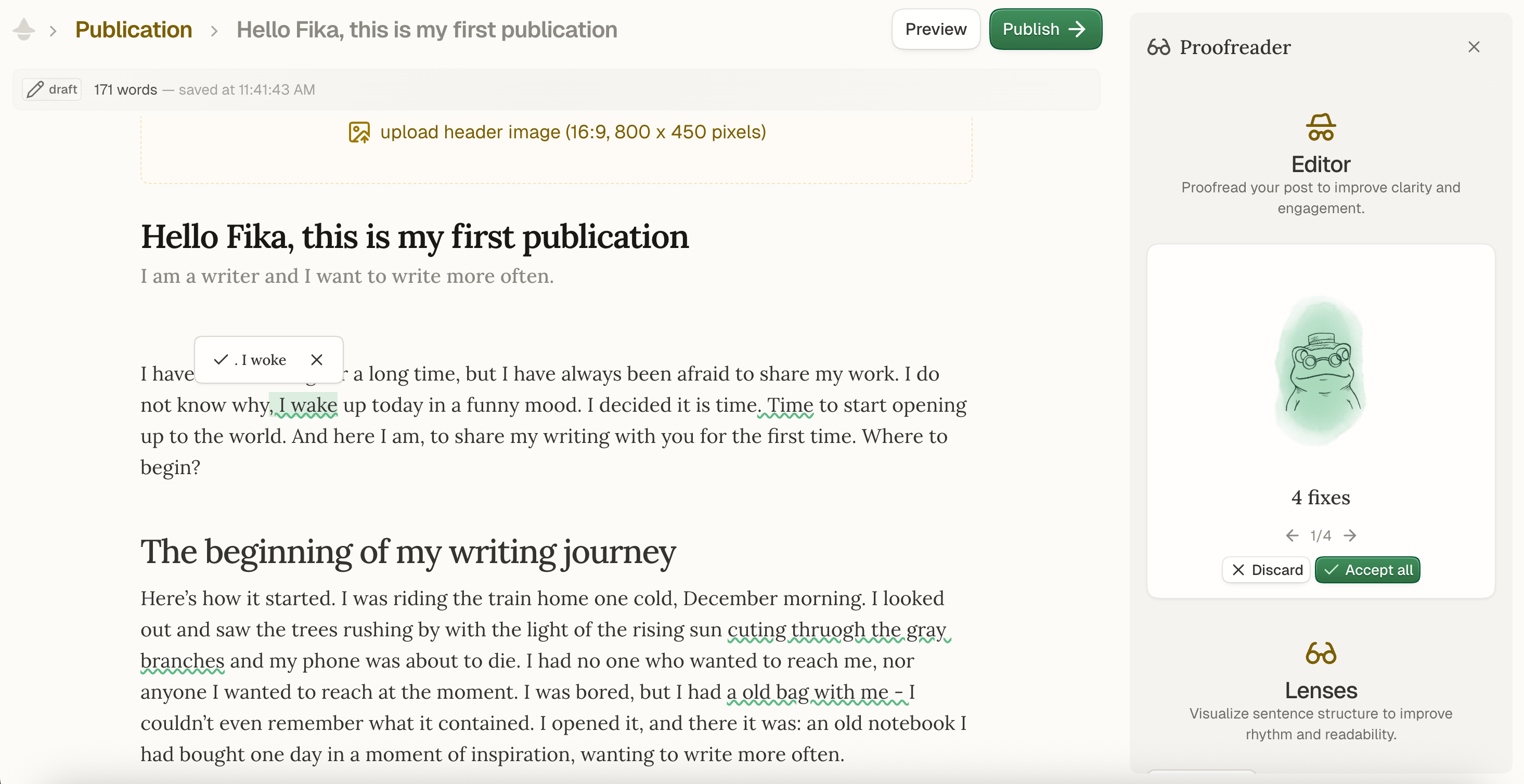Click the chevron after the mushroom logo
The width and height of the screenshot is (1524, 784).
53,30
